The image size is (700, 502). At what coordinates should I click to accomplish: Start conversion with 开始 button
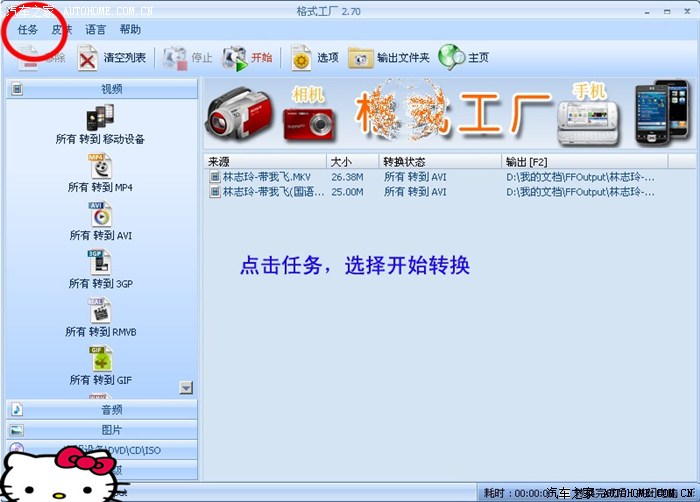pos(248,58)
